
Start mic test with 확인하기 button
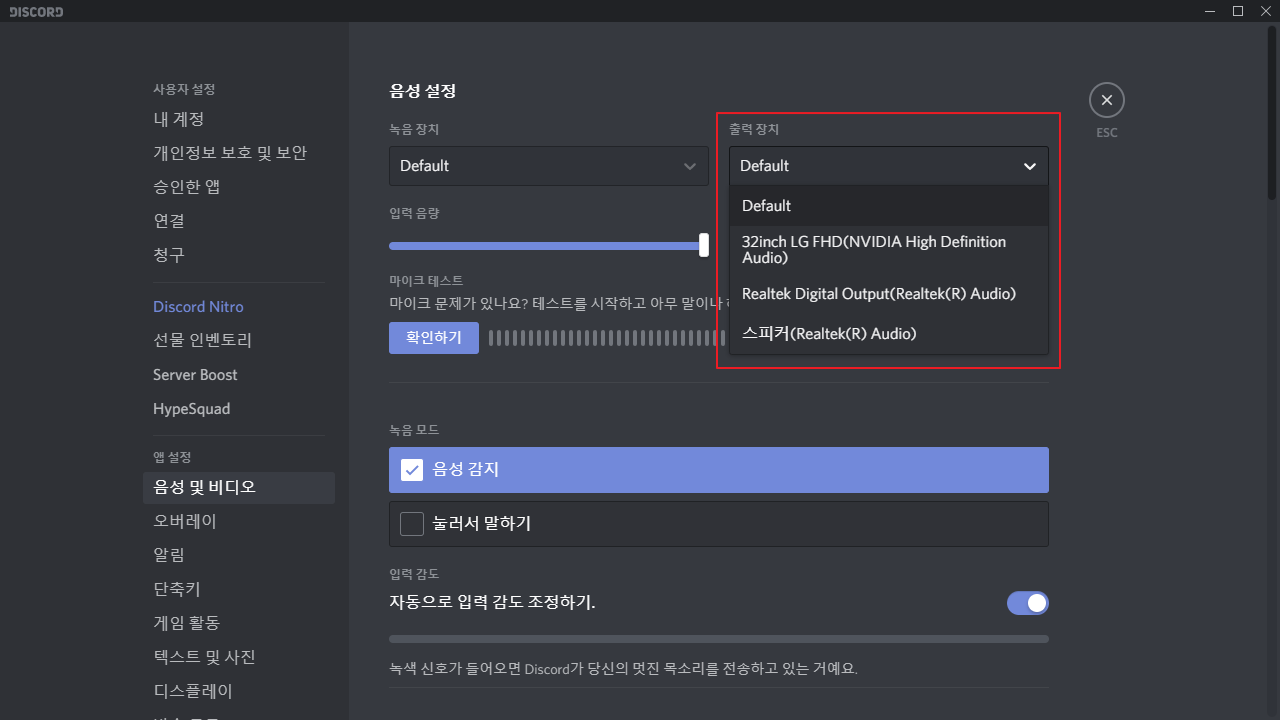pyautogui.click(x=434, y=338)
